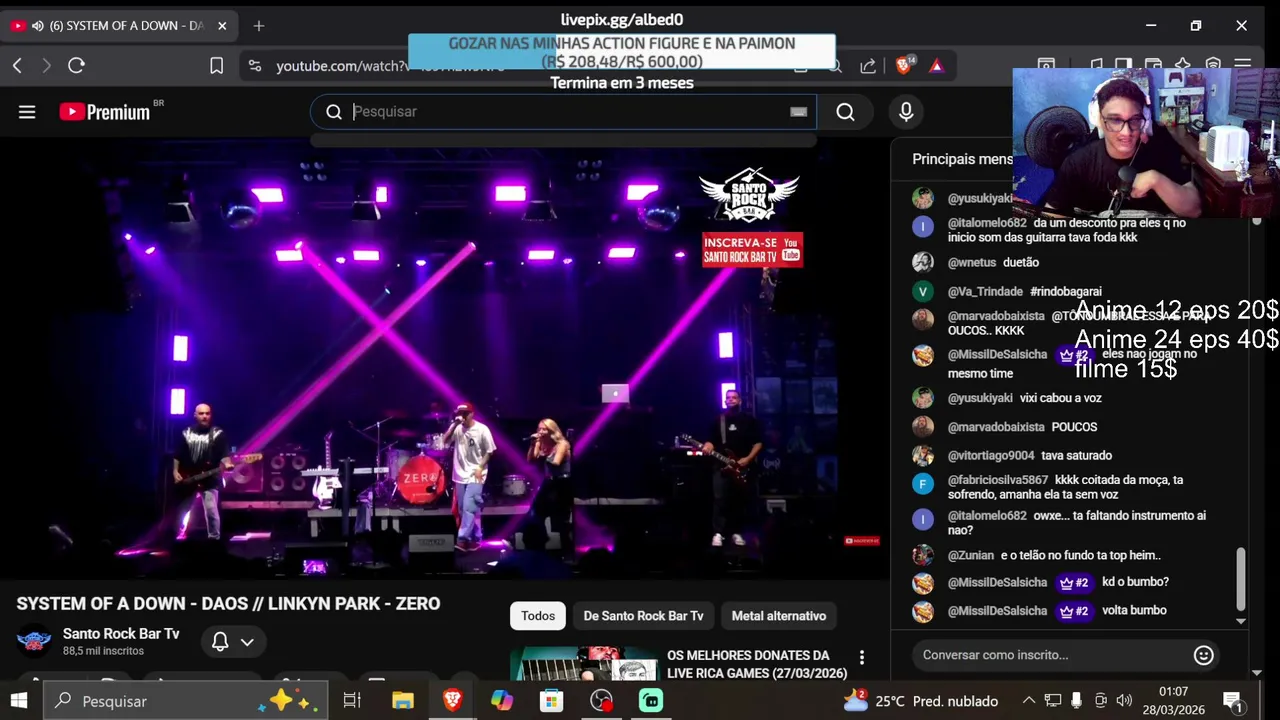Select the Metal alternativo chip

(779, 616)
